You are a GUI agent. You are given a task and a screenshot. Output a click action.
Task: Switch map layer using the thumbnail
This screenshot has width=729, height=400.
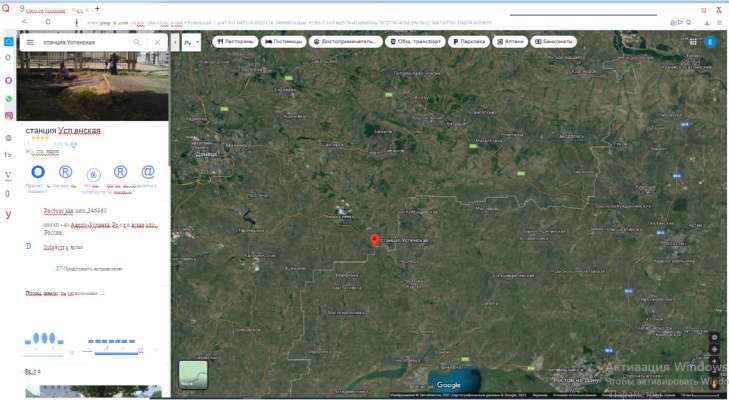pos(193,374)
